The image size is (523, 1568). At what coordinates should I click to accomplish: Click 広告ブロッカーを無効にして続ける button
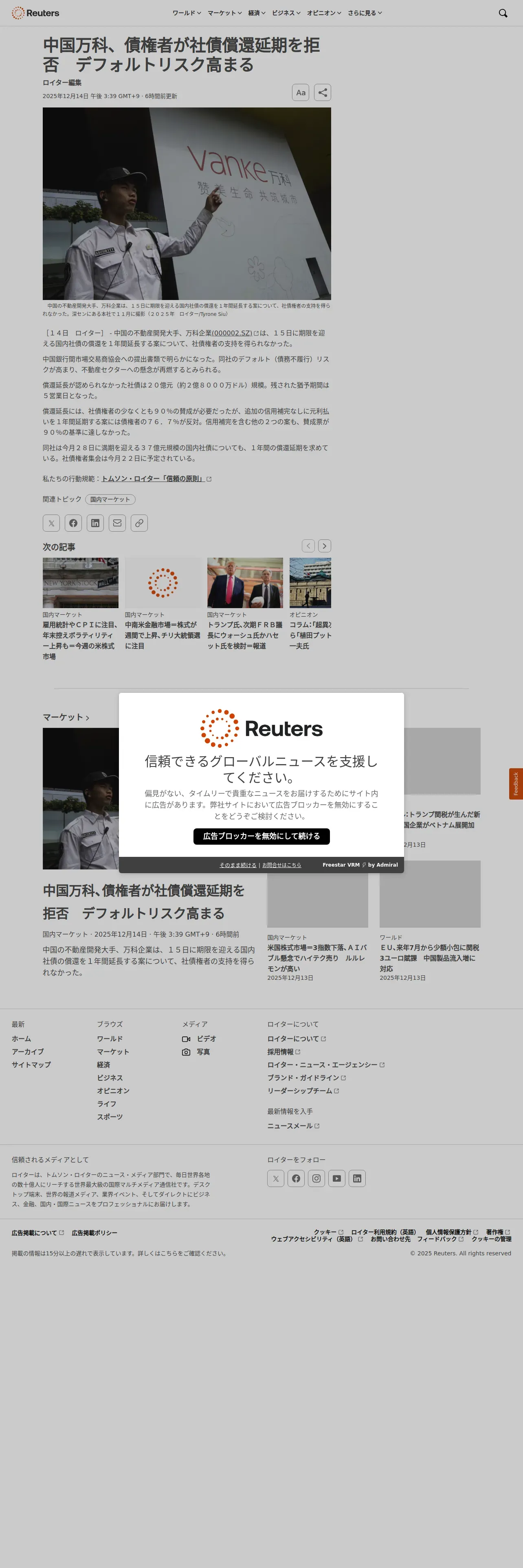click(261, 837)
